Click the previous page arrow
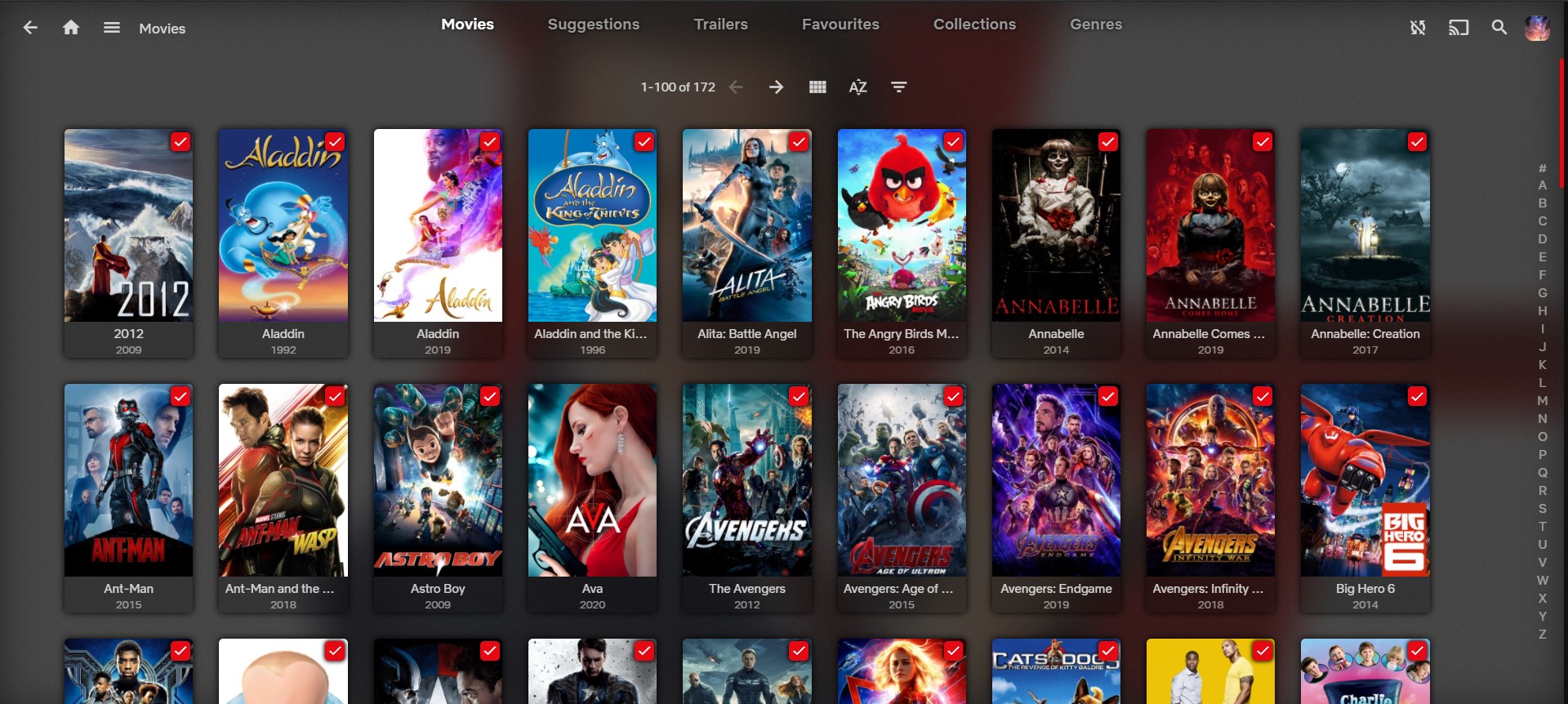This screenshot has width=1568, height=704. pyautogui.click(x=736, y=87)
